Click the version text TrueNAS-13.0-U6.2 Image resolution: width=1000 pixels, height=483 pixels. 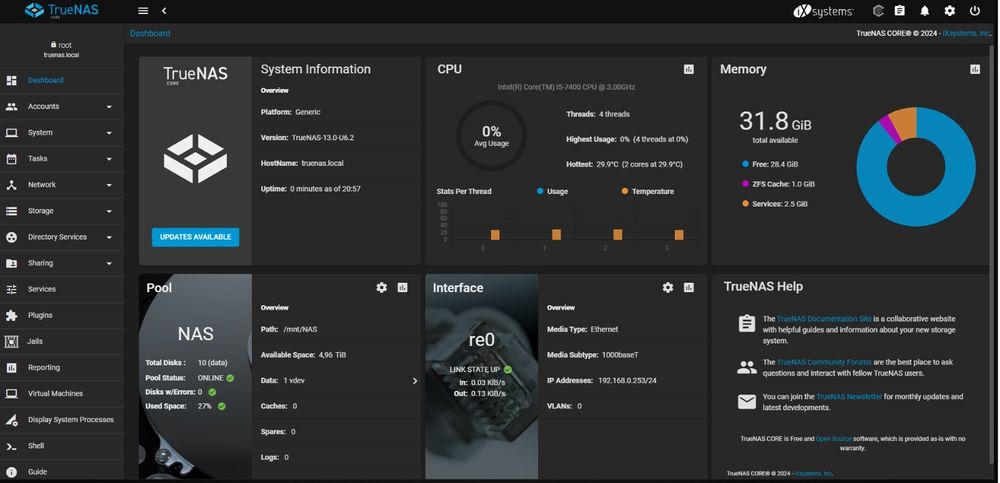pos(321,137)
